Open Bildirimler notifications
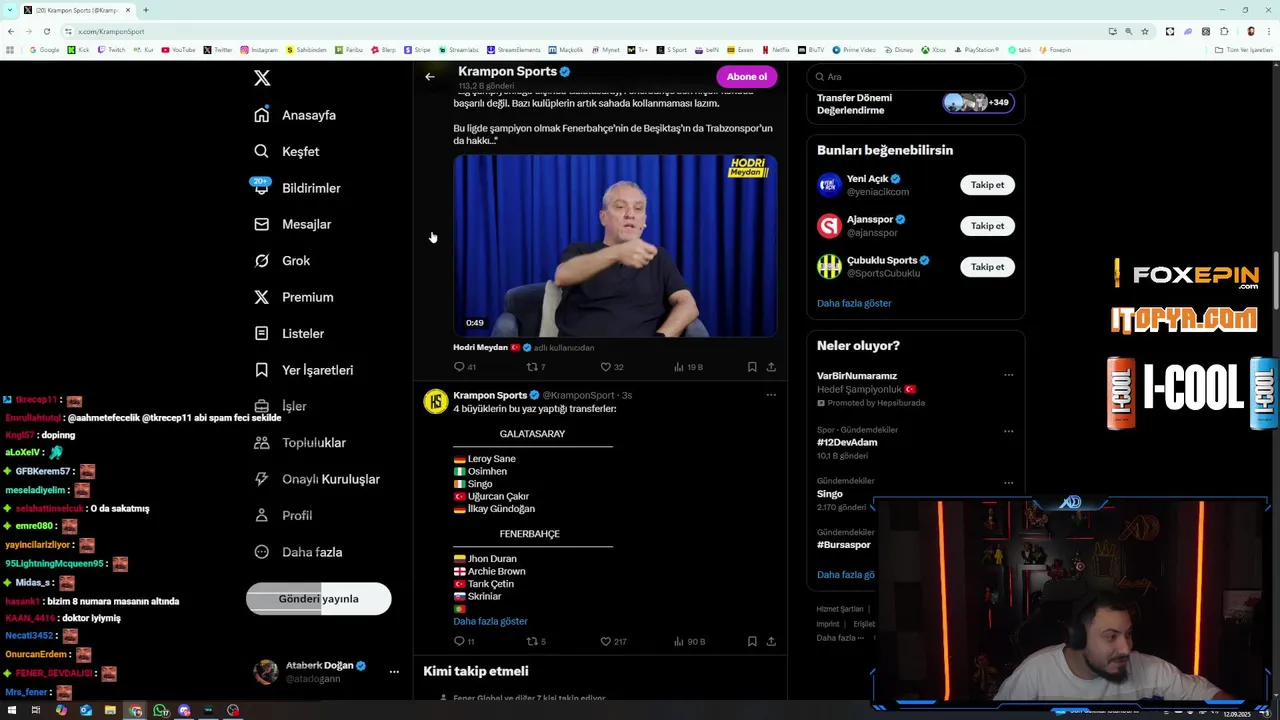1280x720 pixels. coord(297,188)
